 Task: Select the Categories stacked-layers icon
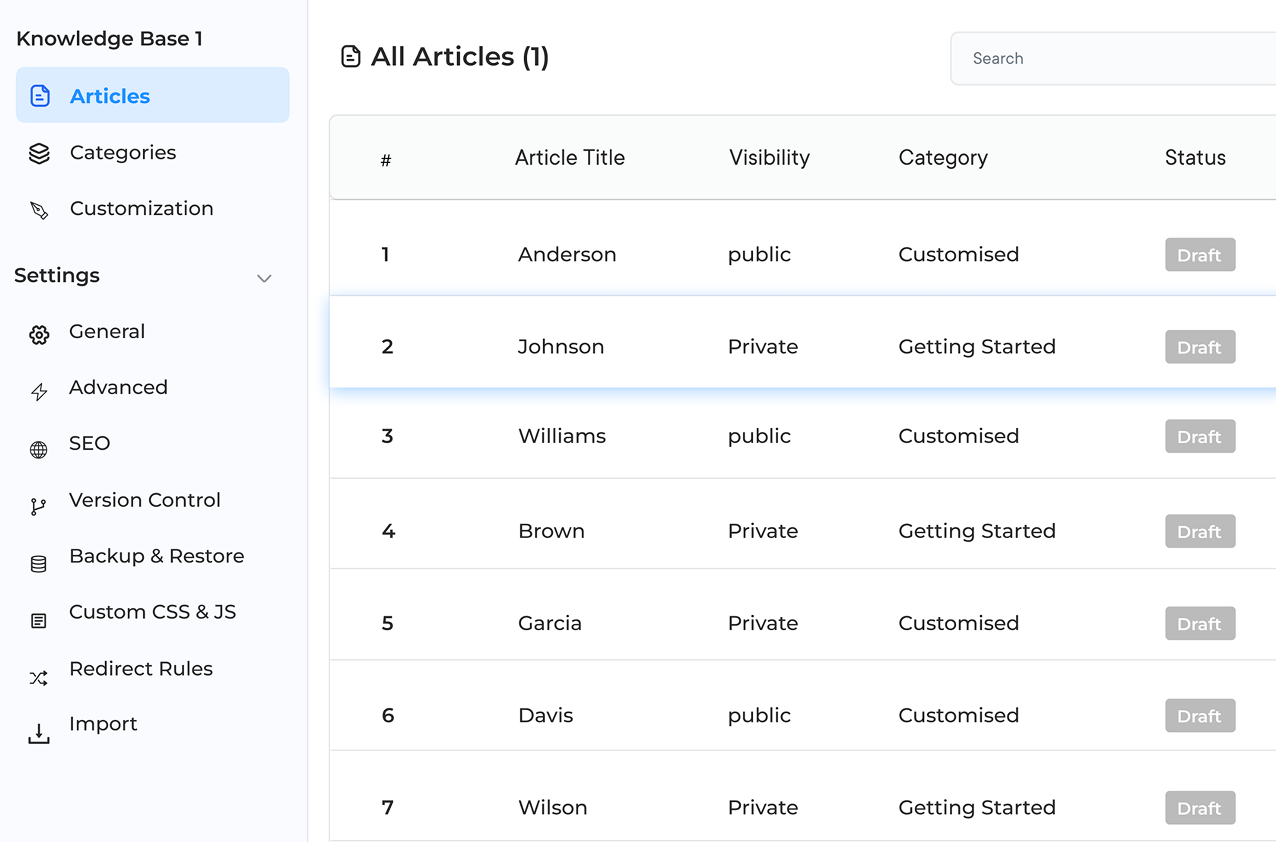(39, 152)
